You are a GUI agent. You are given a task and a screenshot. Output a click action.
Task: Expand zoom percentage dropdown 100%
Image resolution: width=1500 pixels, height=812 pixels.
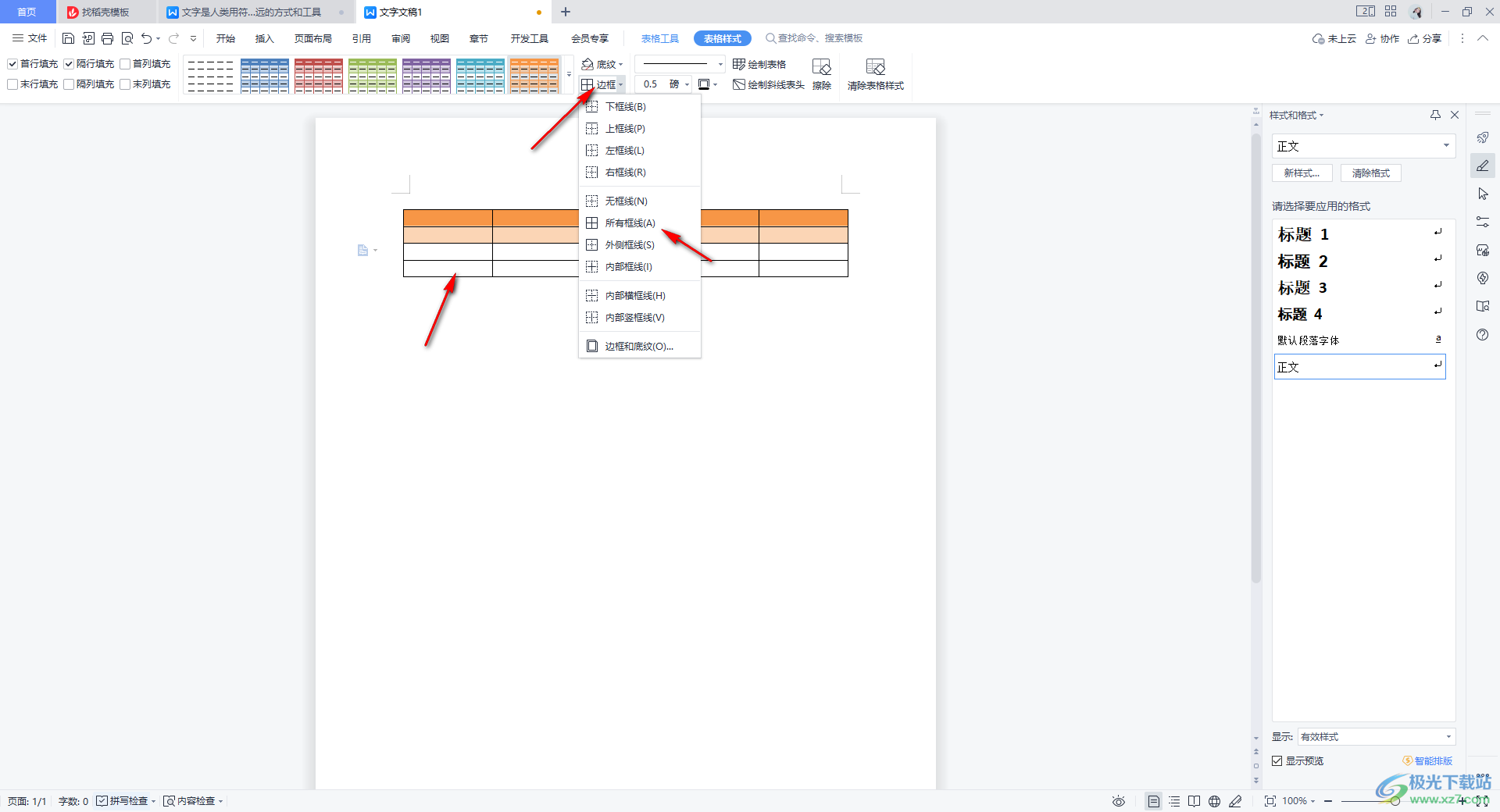tap(1312, 801)
